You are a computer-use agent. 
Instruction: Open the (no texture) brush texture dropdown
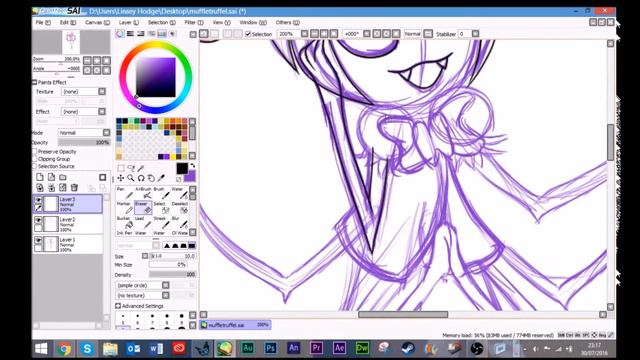pyautogui.click(x=166, y=295)
